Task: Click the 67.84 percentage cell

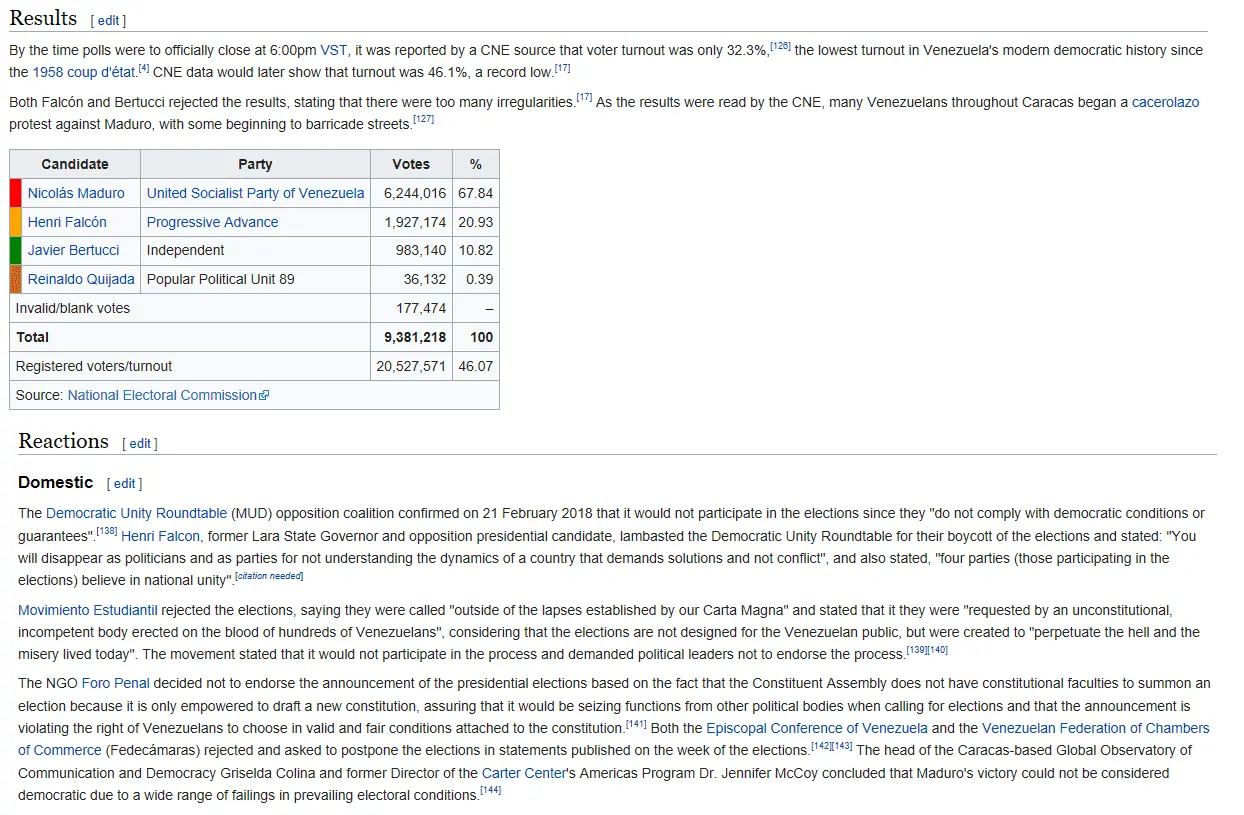Action: pyautogui.click(x=476, y=193)
